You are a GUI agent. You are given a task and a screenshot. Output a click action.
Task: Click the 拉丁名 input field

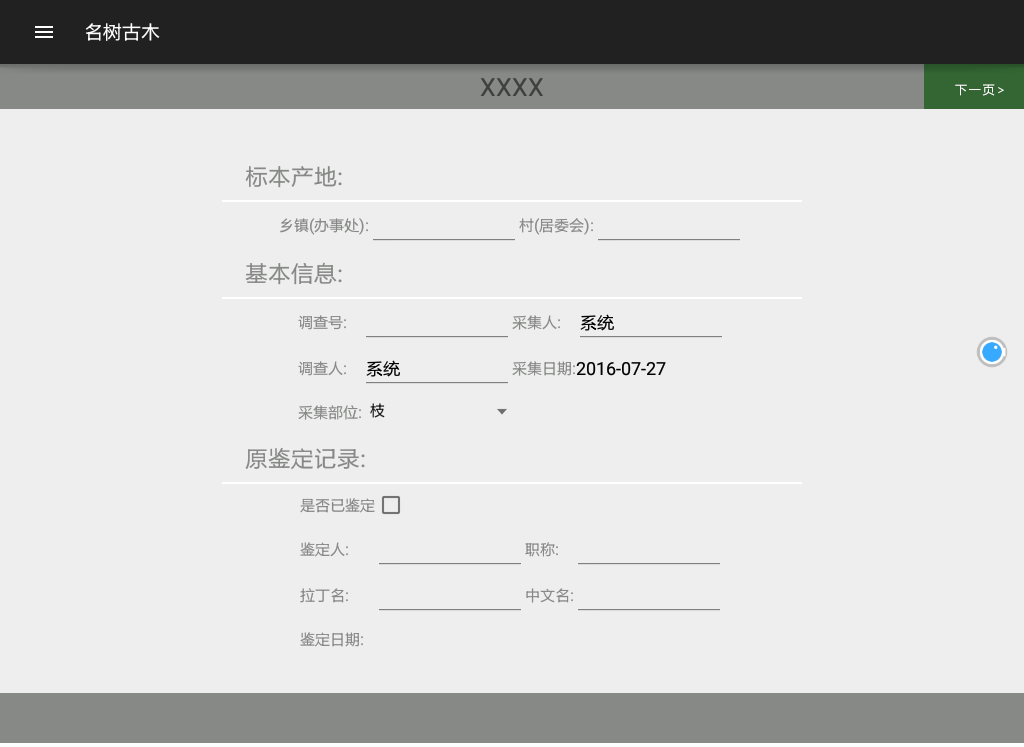(450, 595)
